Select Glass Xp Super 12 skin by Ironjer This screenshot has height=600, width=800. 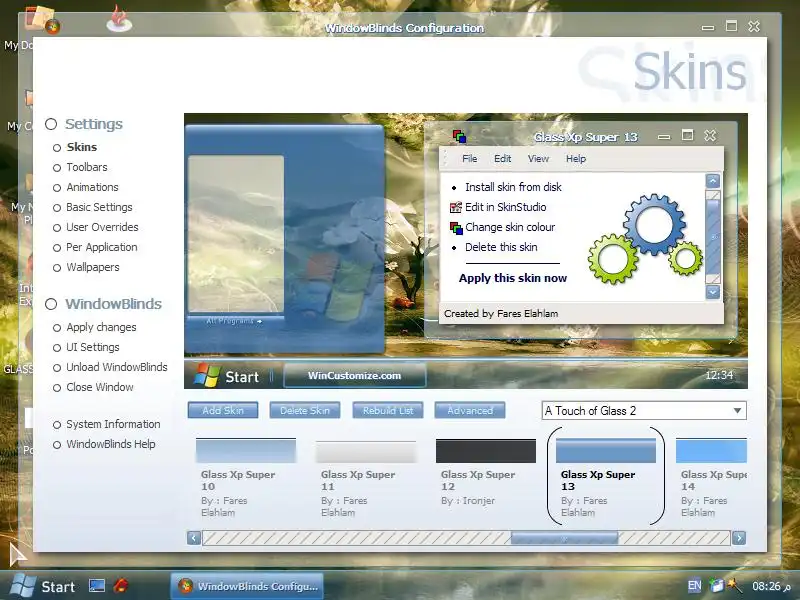pyautogui.click(x=486, y=451)
